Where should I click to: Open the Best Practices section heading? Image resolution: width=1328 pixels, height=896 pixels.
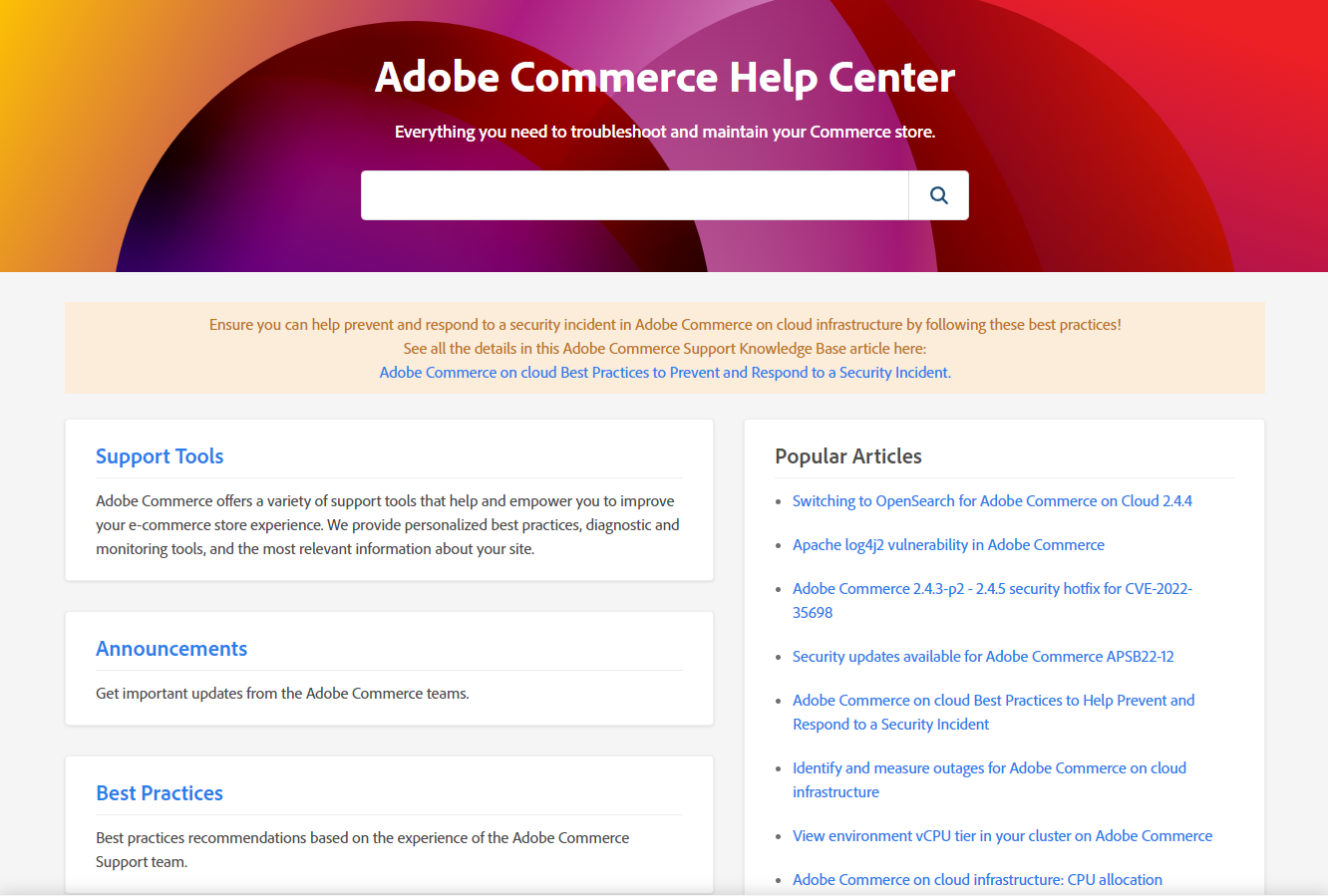(x=160, y=793)
